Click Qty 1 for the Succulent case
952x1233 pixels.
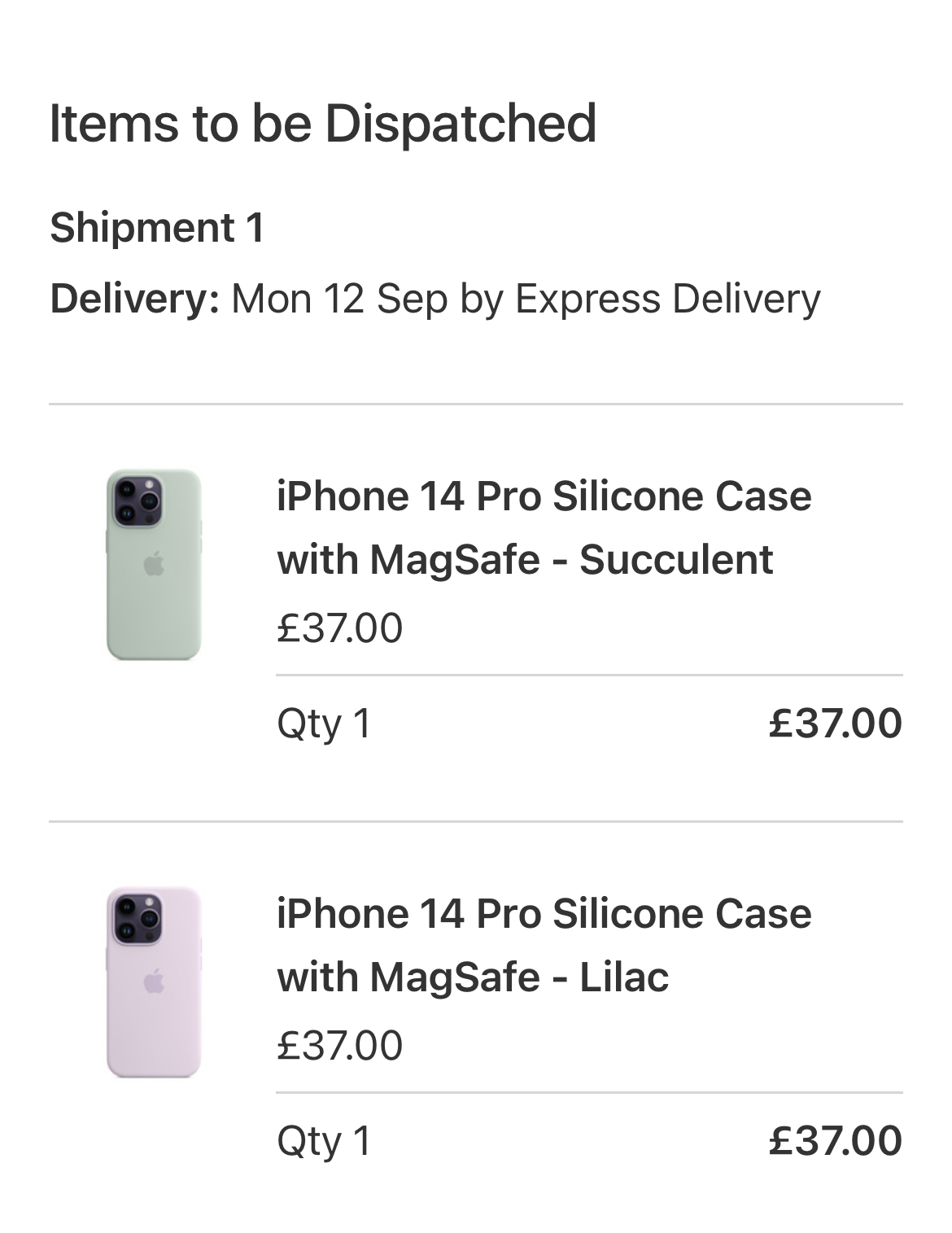point(324,723)
